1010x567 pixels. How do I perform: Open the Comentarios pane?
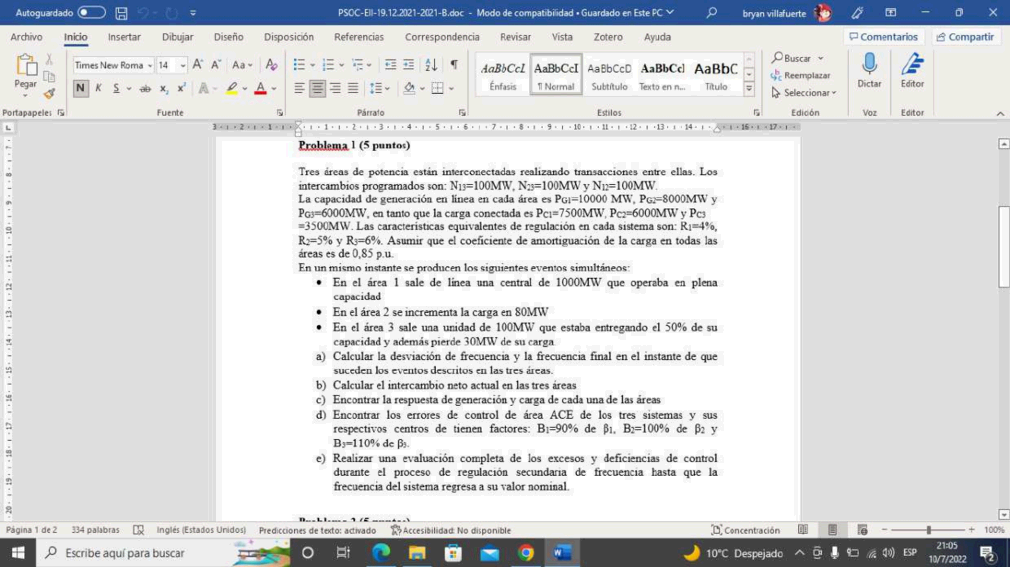point(883,37)
